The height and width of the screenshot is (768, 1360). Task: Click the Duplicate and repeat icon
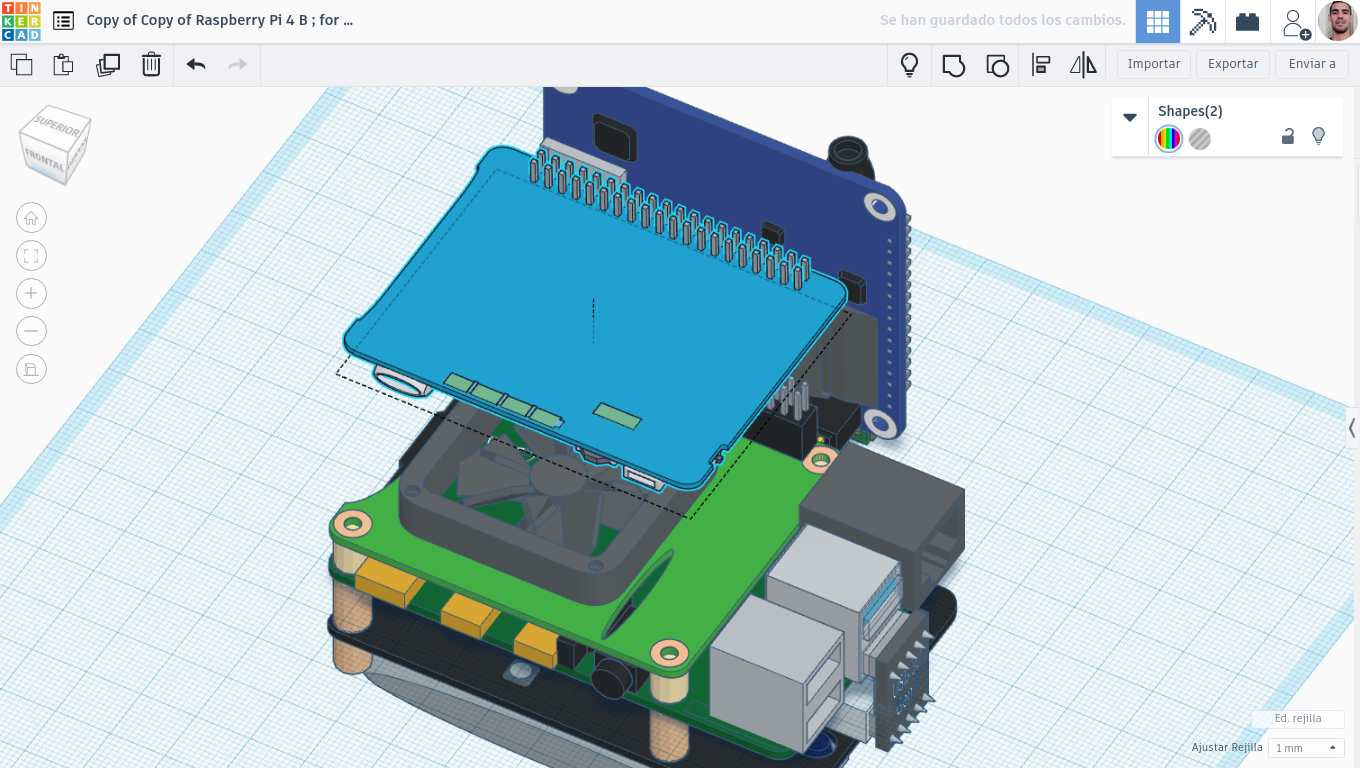[108, 65]
